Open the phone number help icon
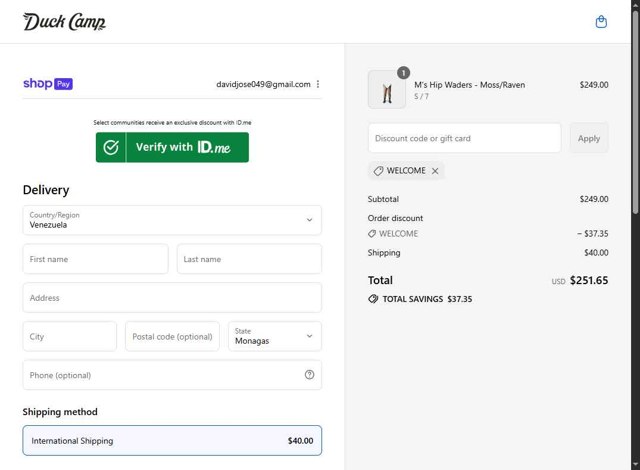This screenshot has height=470, width=640. [x=309, y=375]
